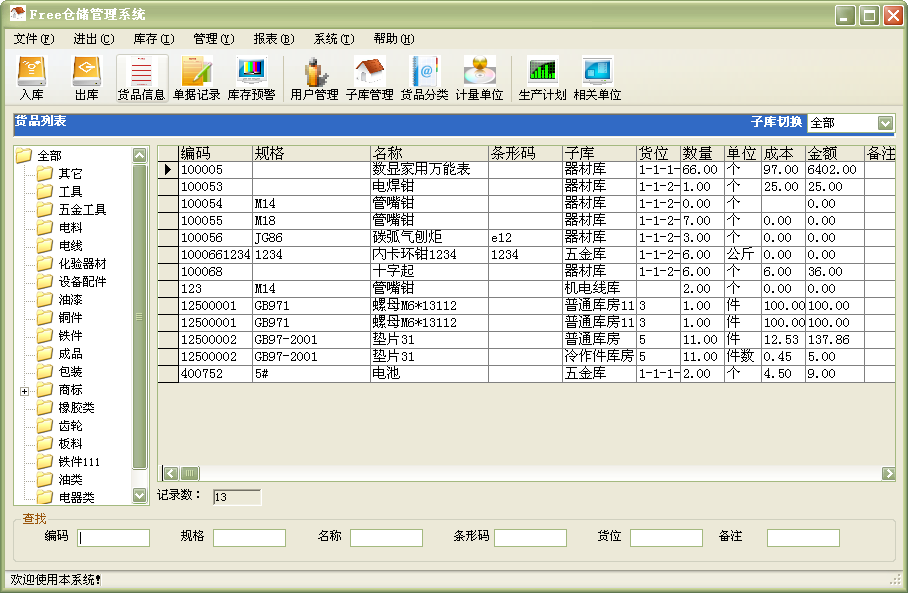This screenshot has width=908, height=593.
Task: Open the 管理 menu
Action: coord(214,39)
